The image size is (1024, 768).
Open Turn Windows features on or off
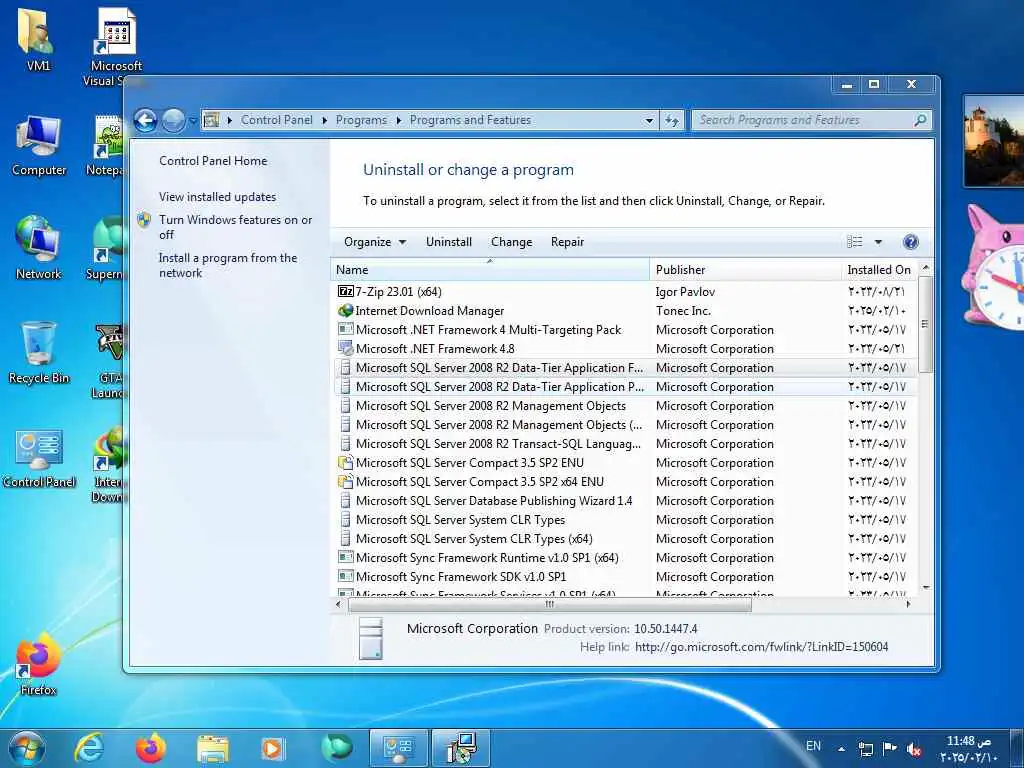pos(235,227)
